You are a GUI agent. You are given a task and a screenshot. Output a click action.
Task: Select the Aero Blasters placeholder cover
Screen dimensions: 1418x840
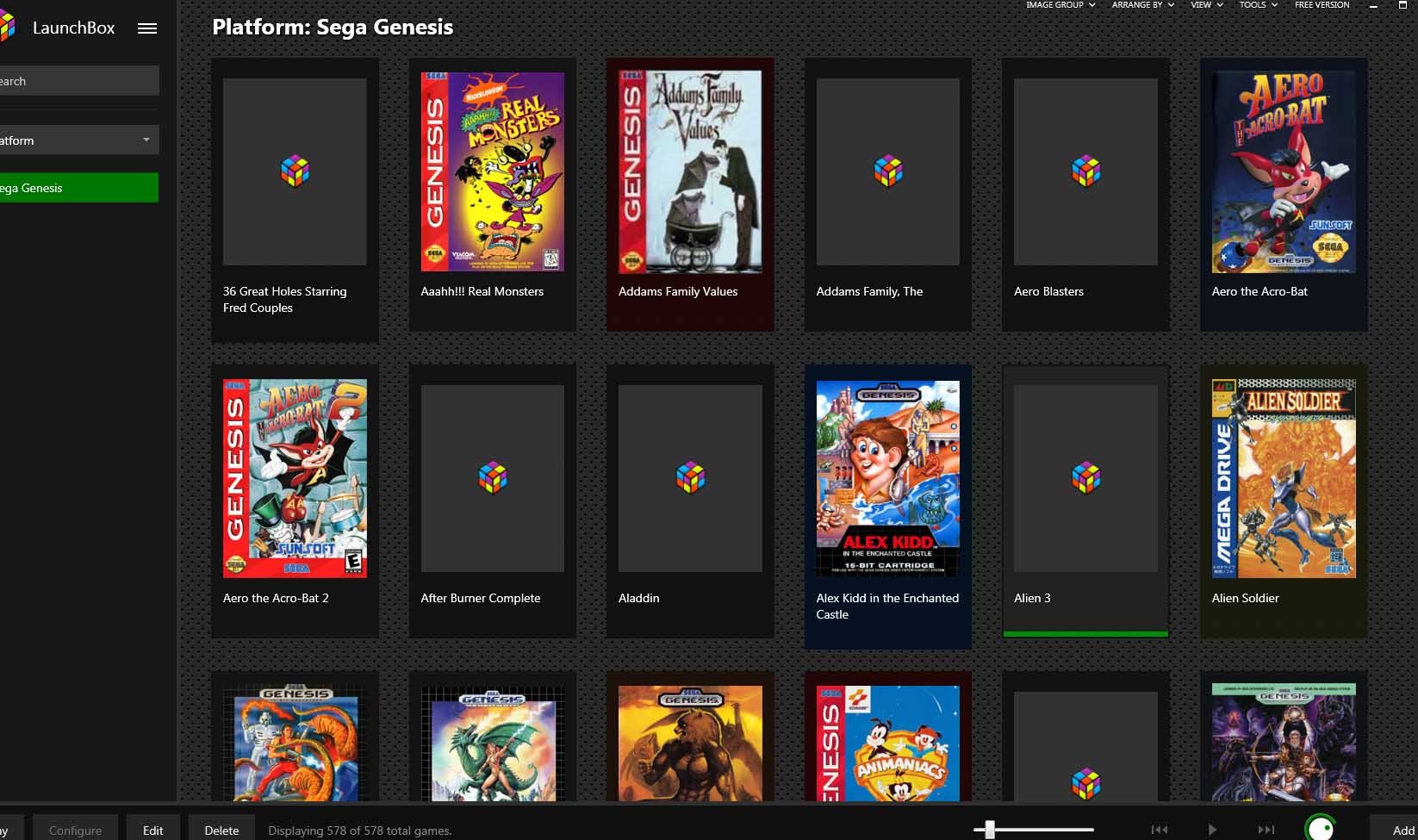1085,172
